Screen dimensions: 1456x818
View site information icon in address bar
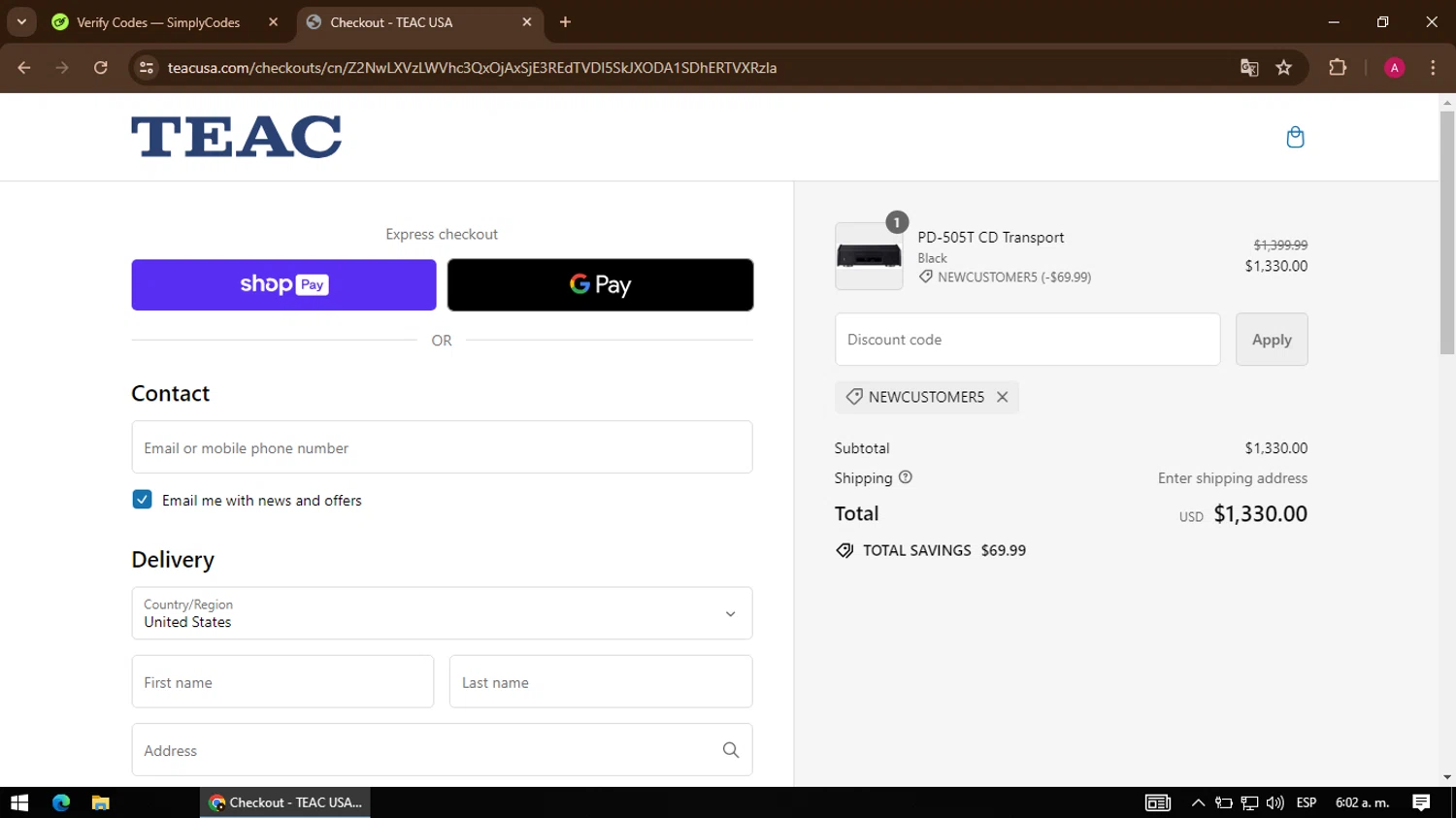pos(147,68)
